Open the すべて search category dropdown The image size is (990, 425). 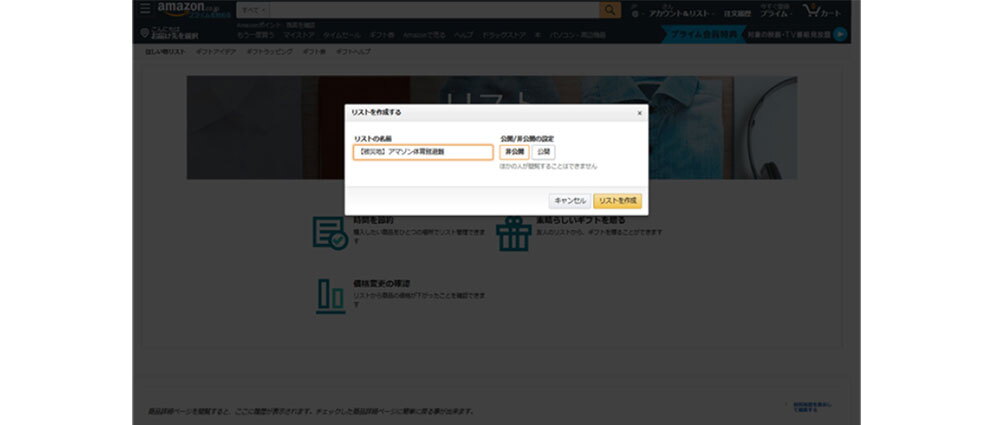click(253, 10)
